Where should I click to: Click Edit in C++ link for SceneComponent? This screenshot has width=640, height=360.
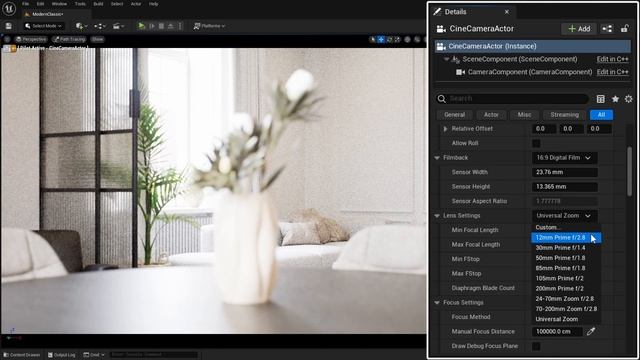pyautogui.click(x=612, y=59)
